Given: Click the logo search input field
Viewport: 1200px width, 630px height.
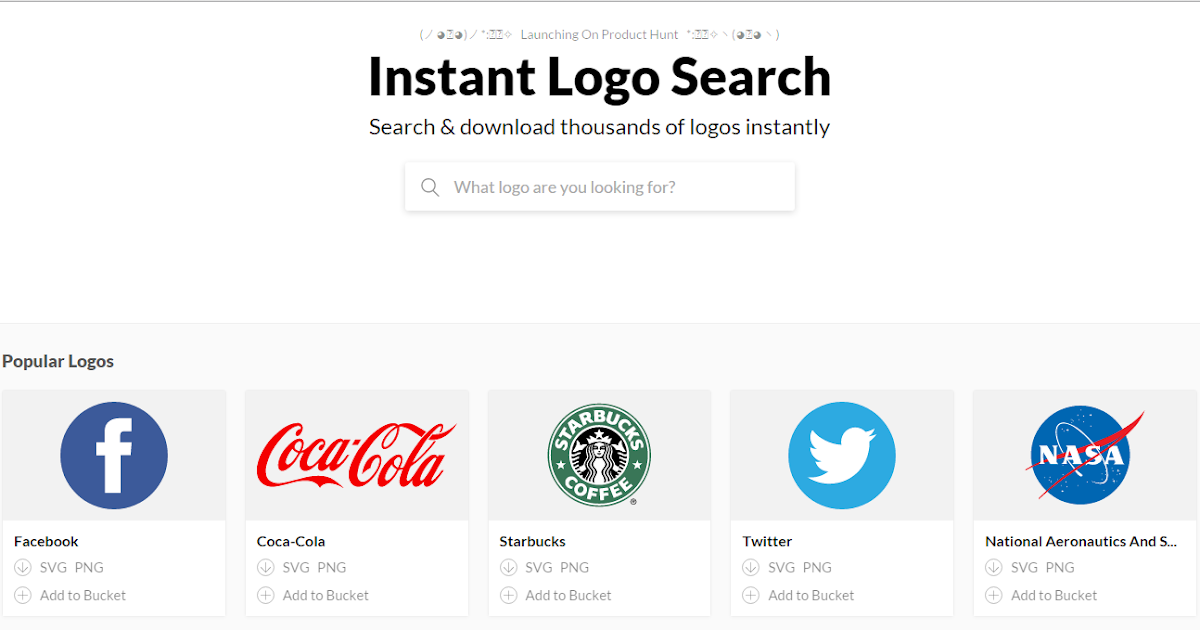Looking at the screenshot, I should 600,187.
